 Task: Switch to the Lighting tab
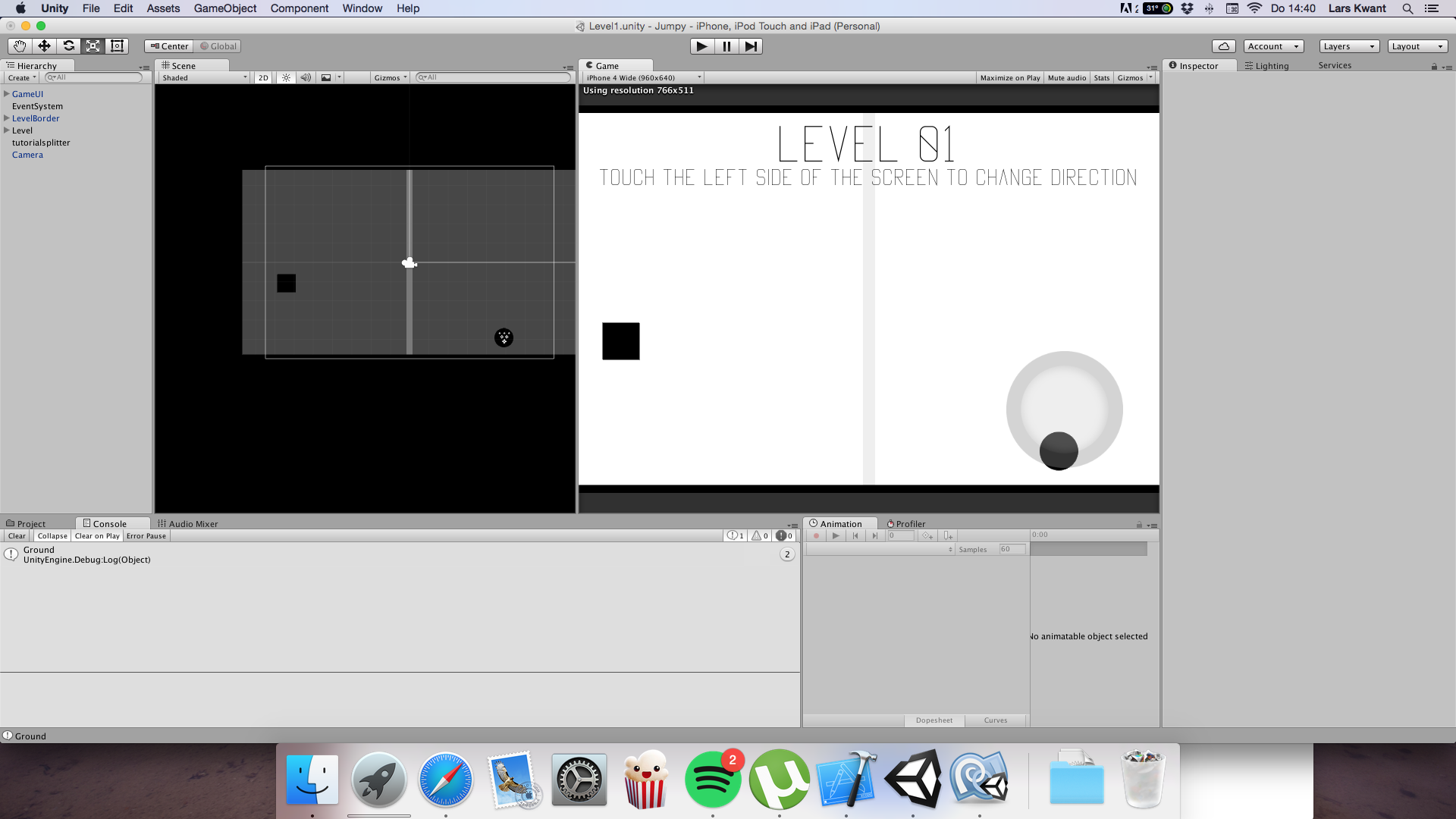(x=1266, y=66)
